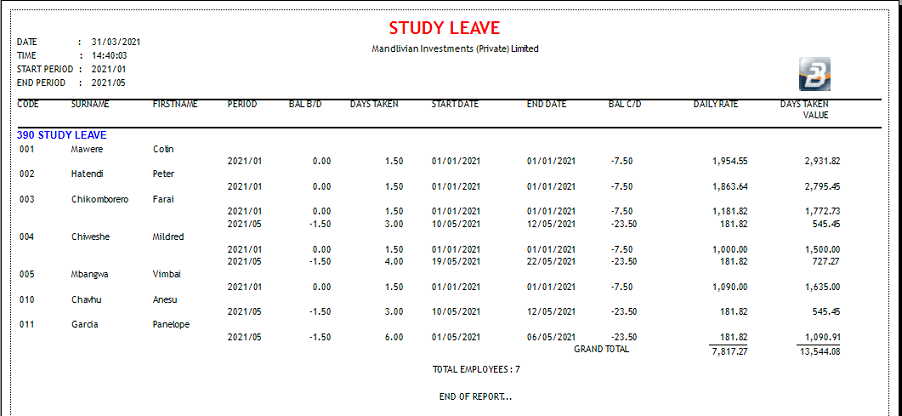Click Mawere's daily rate 1,954.55
The width and height of the screenshot is (902, 416).
730,161
